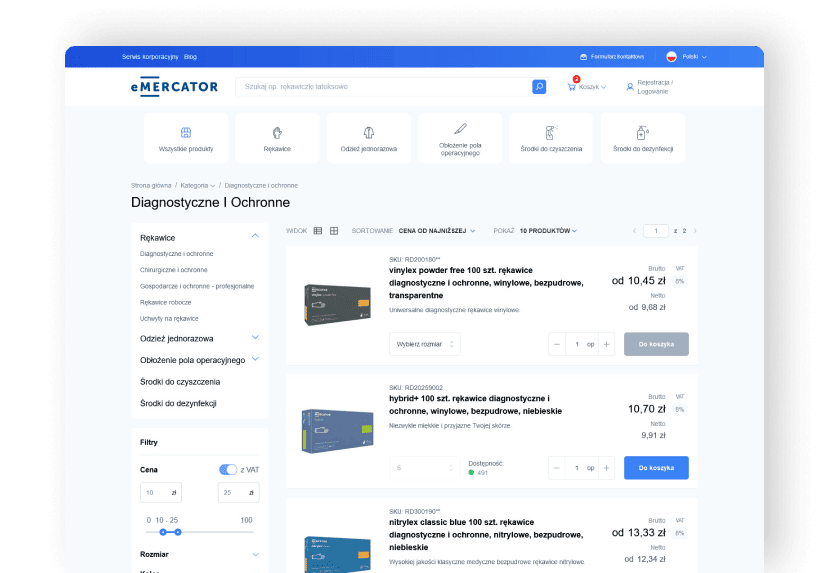This screenshot has width=830, height=573.
Task: Click the eMercator logo
Action: (174, 87)
